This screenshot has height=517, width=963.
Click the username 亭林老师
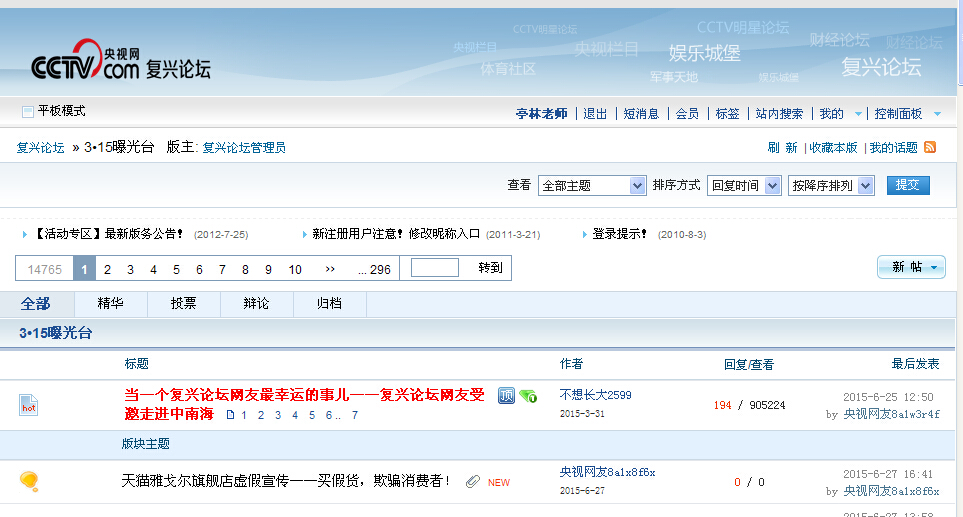[x=542, y=114]
